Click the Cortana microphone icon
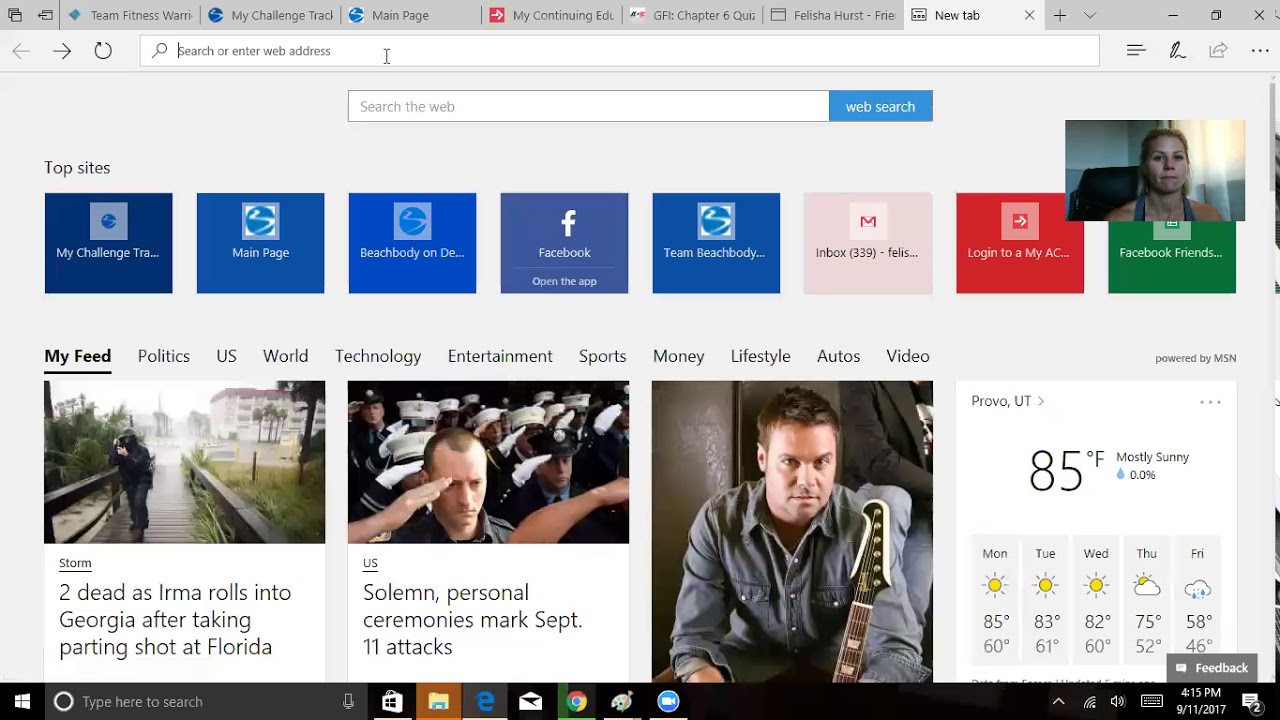 click(x=348, y=702)
